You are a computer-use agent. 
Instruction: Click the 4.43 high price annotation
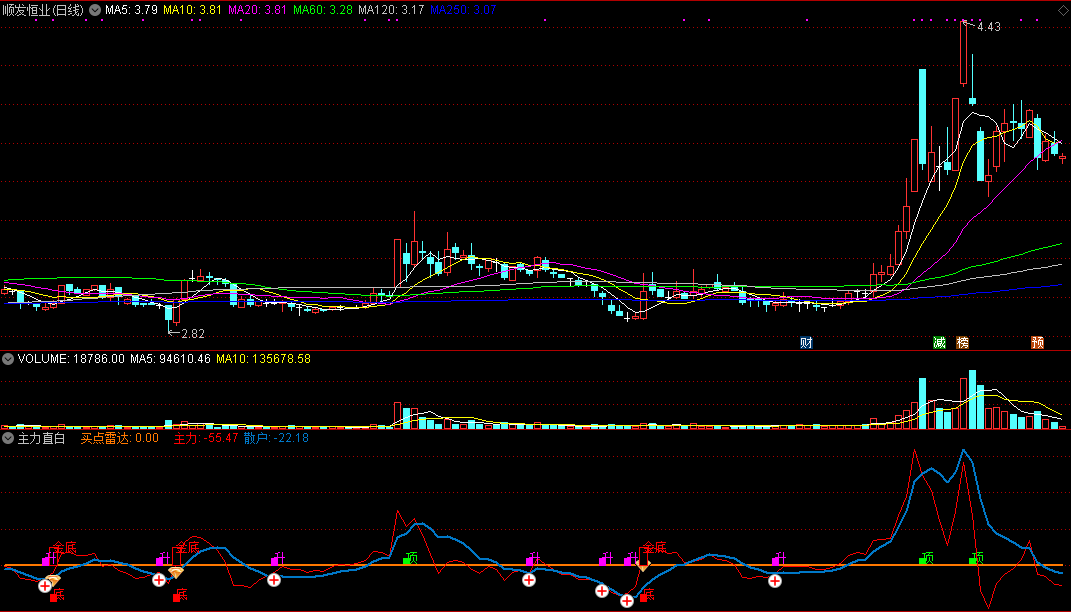tap(988, 27)
